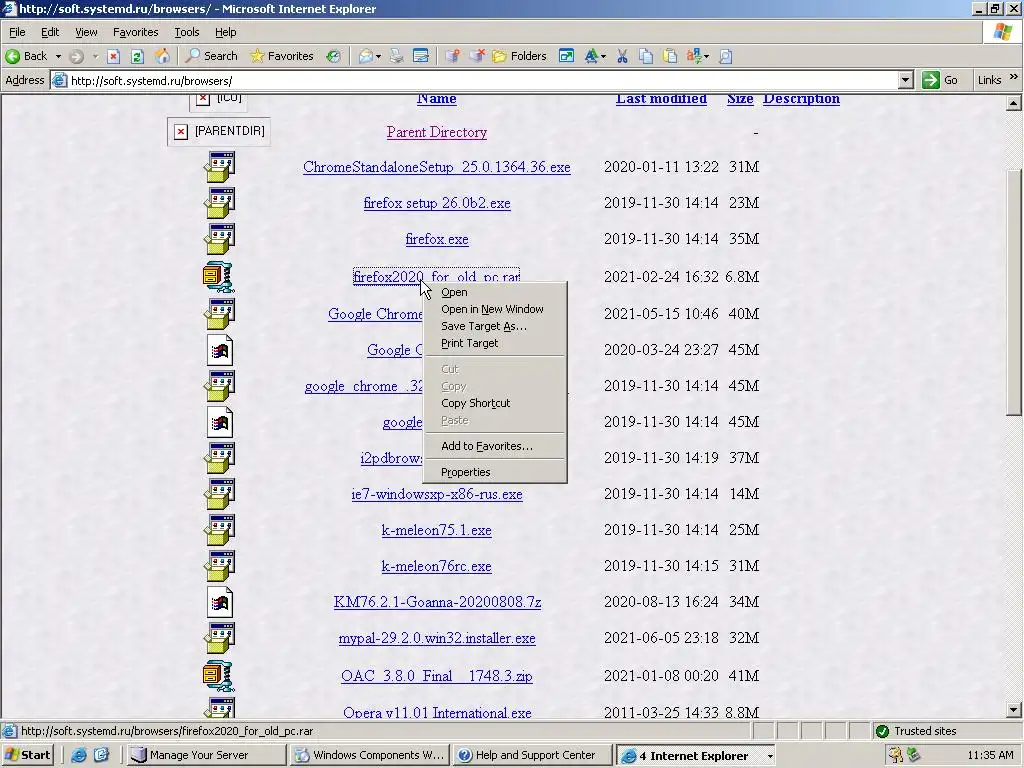Select Copy Shortcut in context menu

pyautogui.click(x=495, y=403)
